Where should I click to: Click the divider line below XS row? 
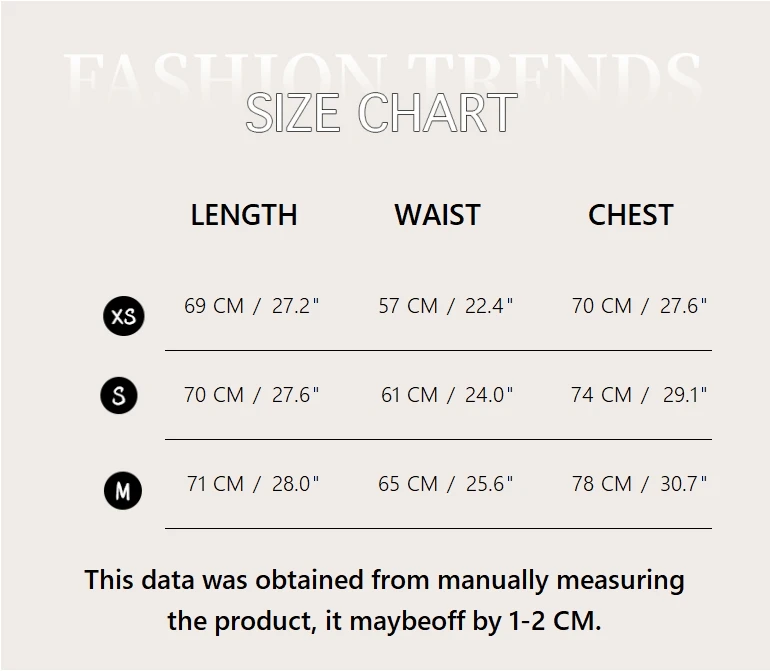pyautogui.click(x=438, y=351)
